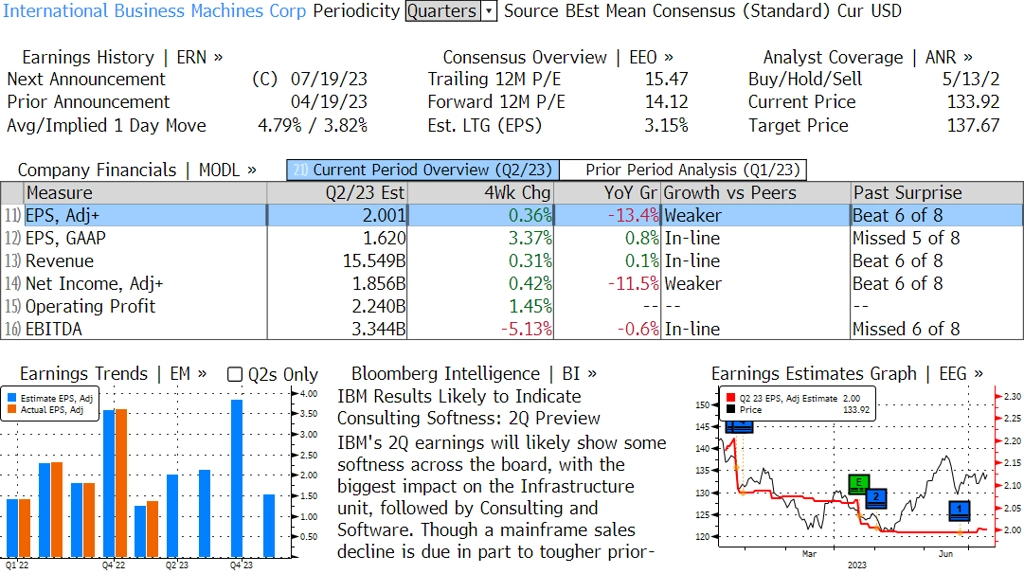Select the Revenue measure row
Viewport: 1024px width, 574px height.
512,261
